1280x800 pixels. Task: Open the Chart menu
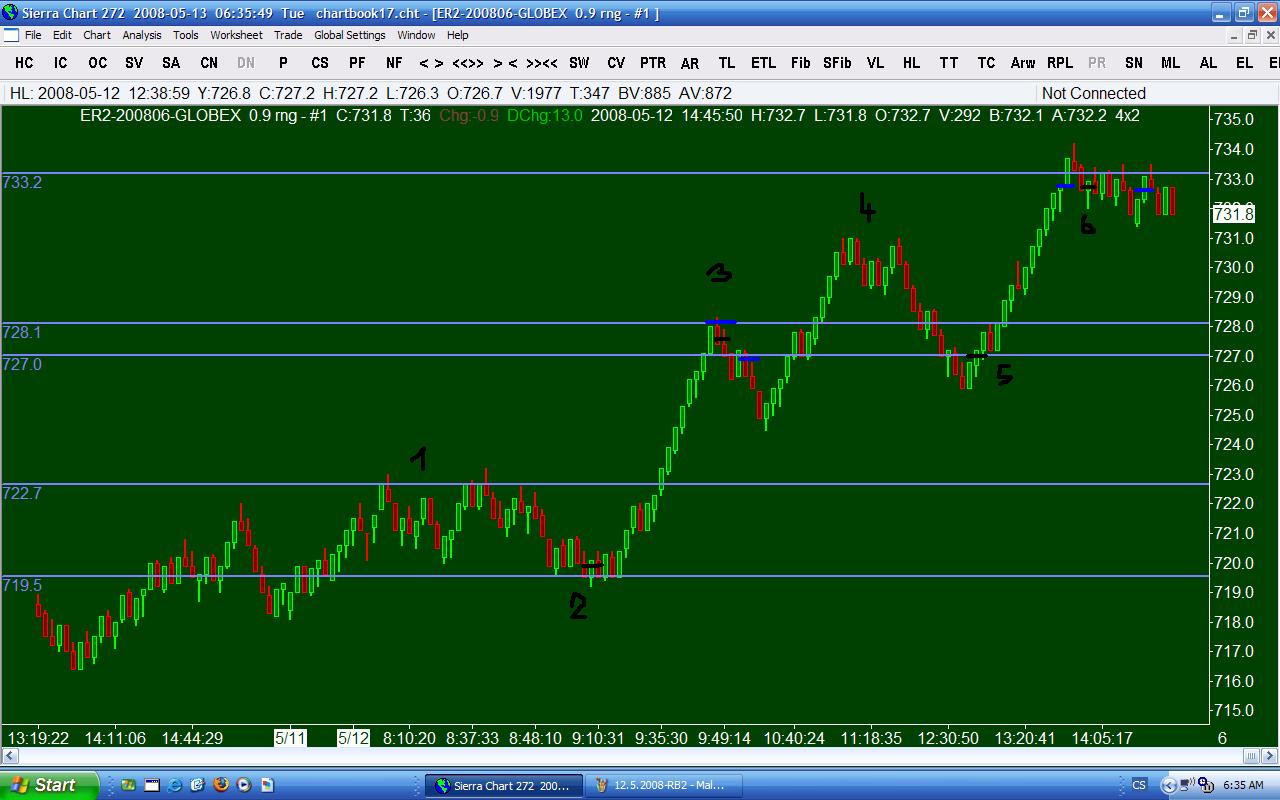pyautogui.click(x=97, y=35)
